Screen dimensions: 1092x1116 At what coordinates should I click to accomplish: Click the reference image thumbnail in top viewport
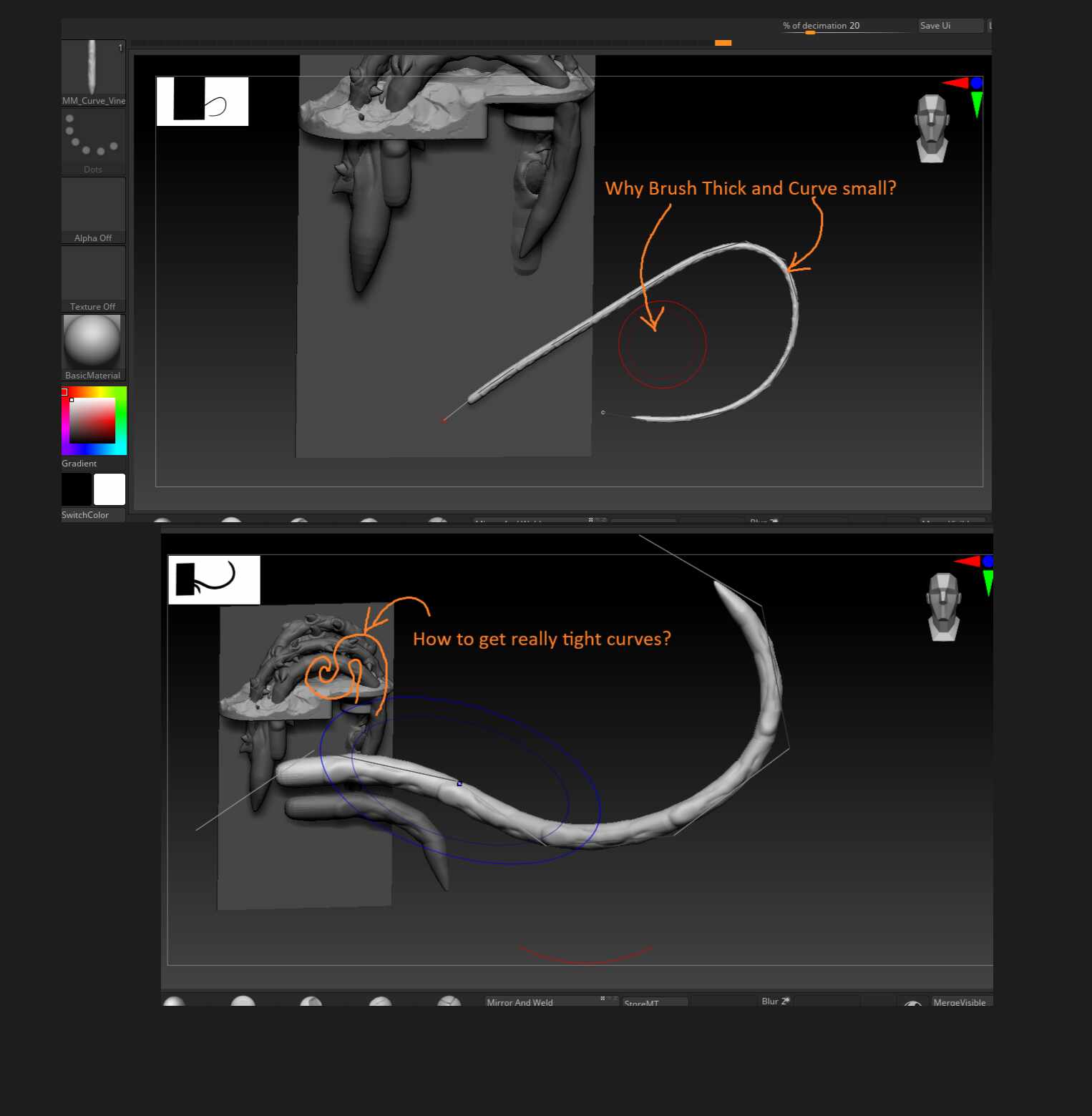(x=203, y=102)
